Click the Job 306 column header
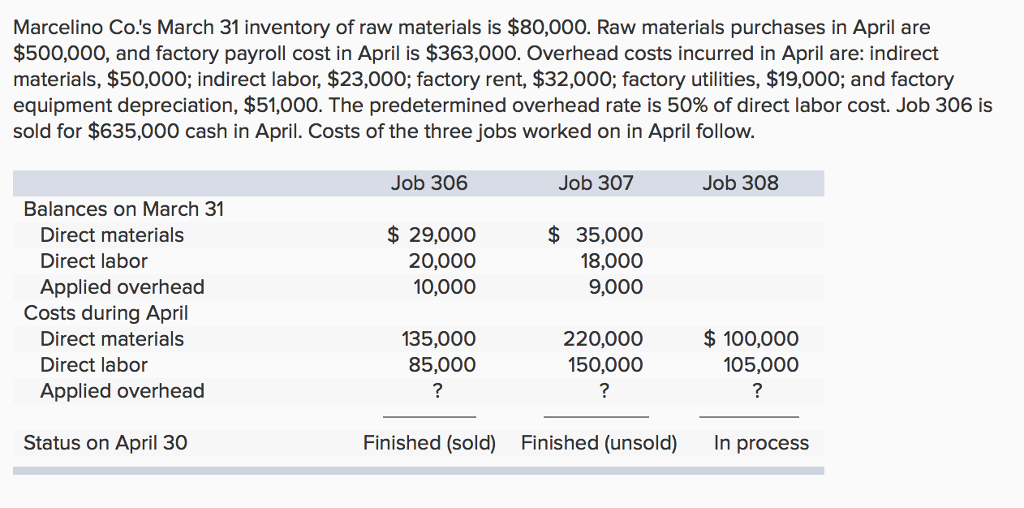Viewport: 1024px width, 508px height. click(429, 183)
